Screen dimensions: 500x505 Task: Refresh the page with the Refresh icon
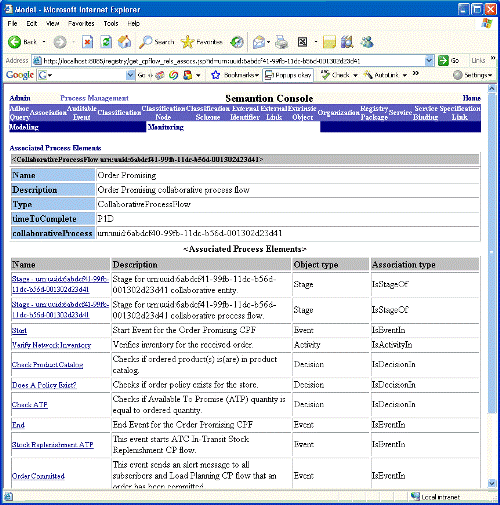pos(106,42)
